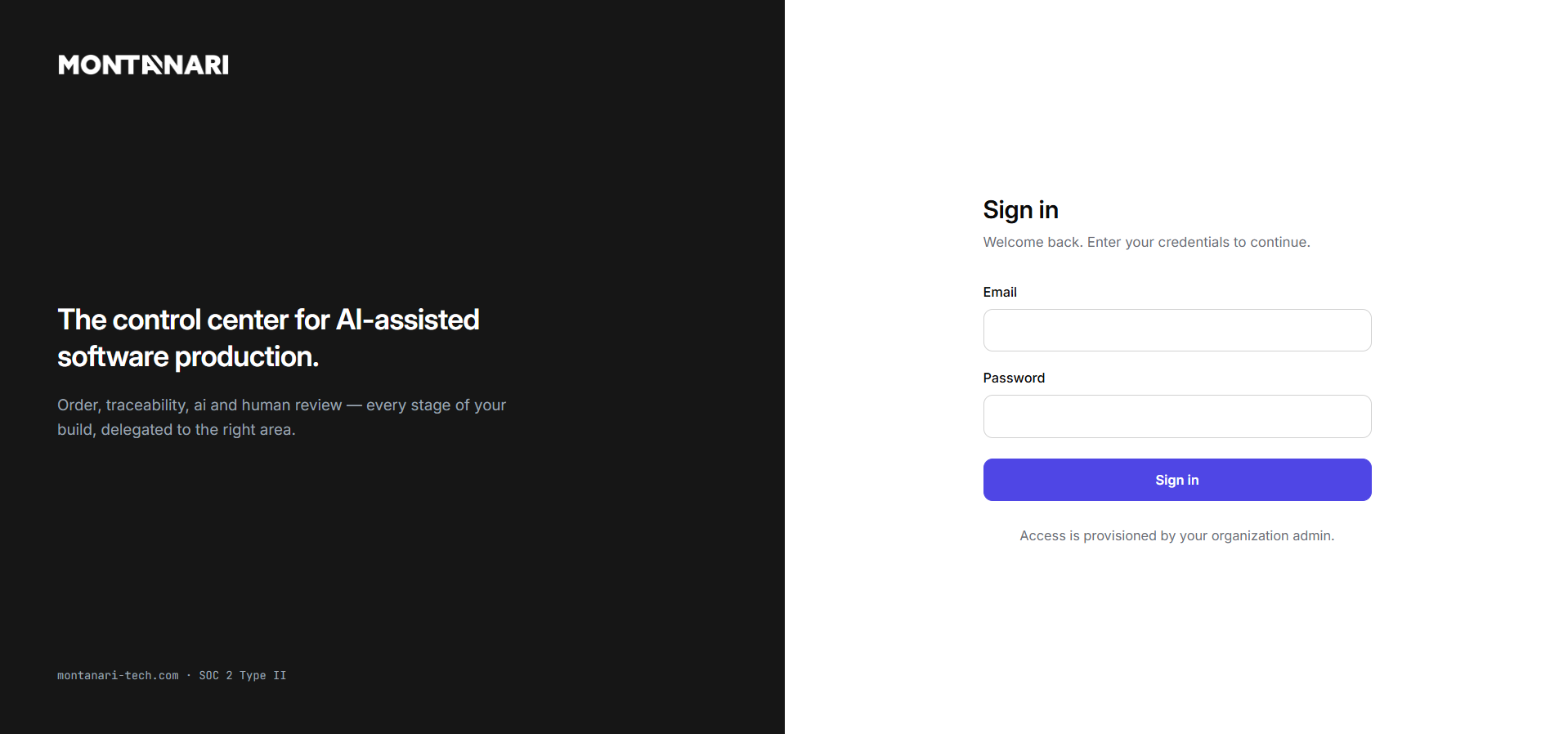
Task: Click the Montanari logo
Action: click(x=143, y=65)
